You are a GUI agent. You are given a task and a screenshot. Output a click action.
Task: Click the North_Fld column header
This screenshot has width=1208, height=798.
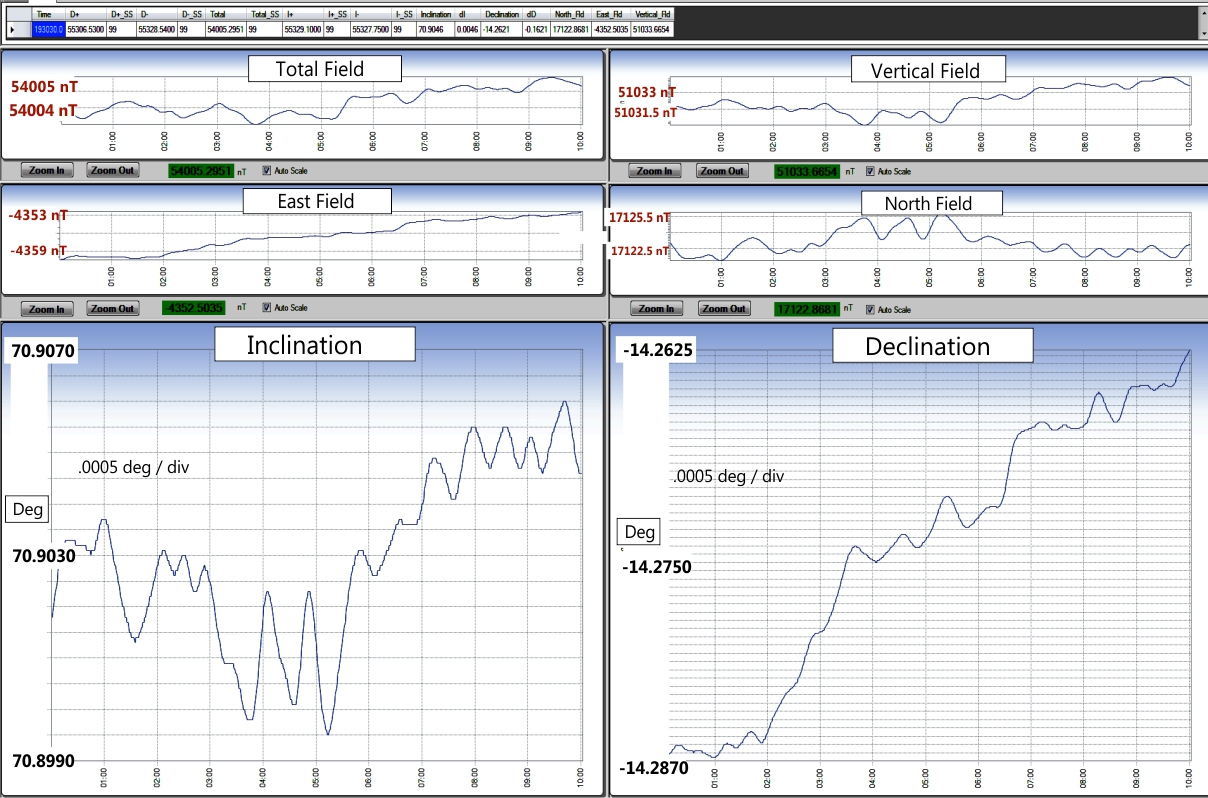point(570,15)
